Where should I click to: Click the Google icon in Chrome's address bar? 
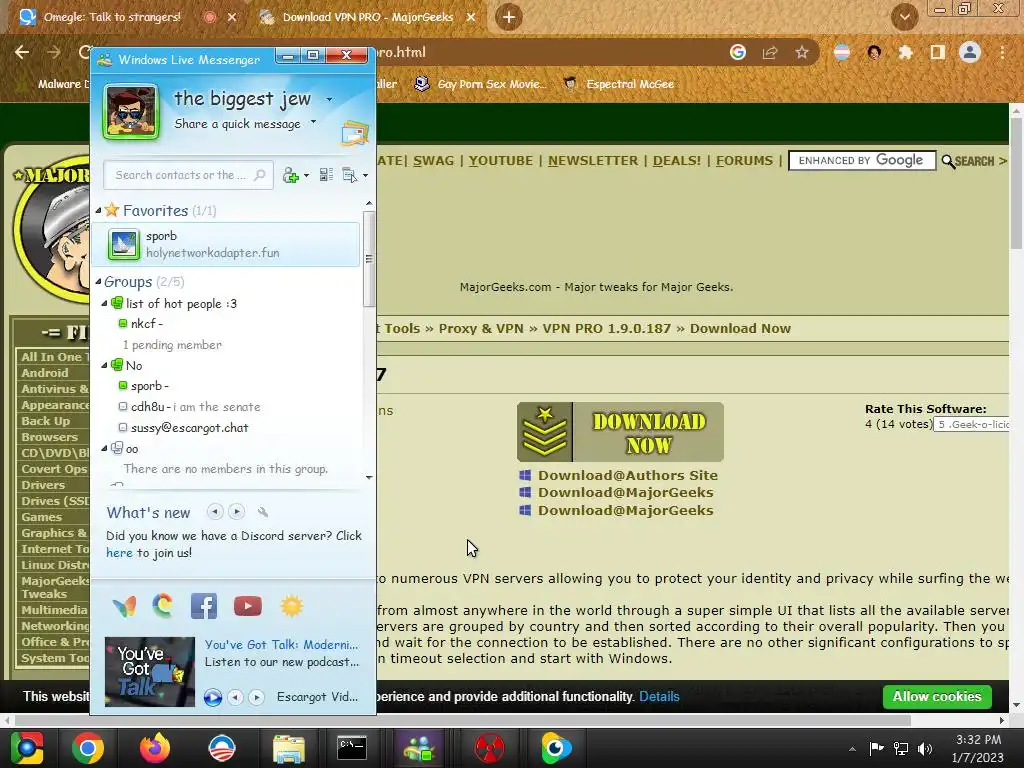[x=738, y=52]
